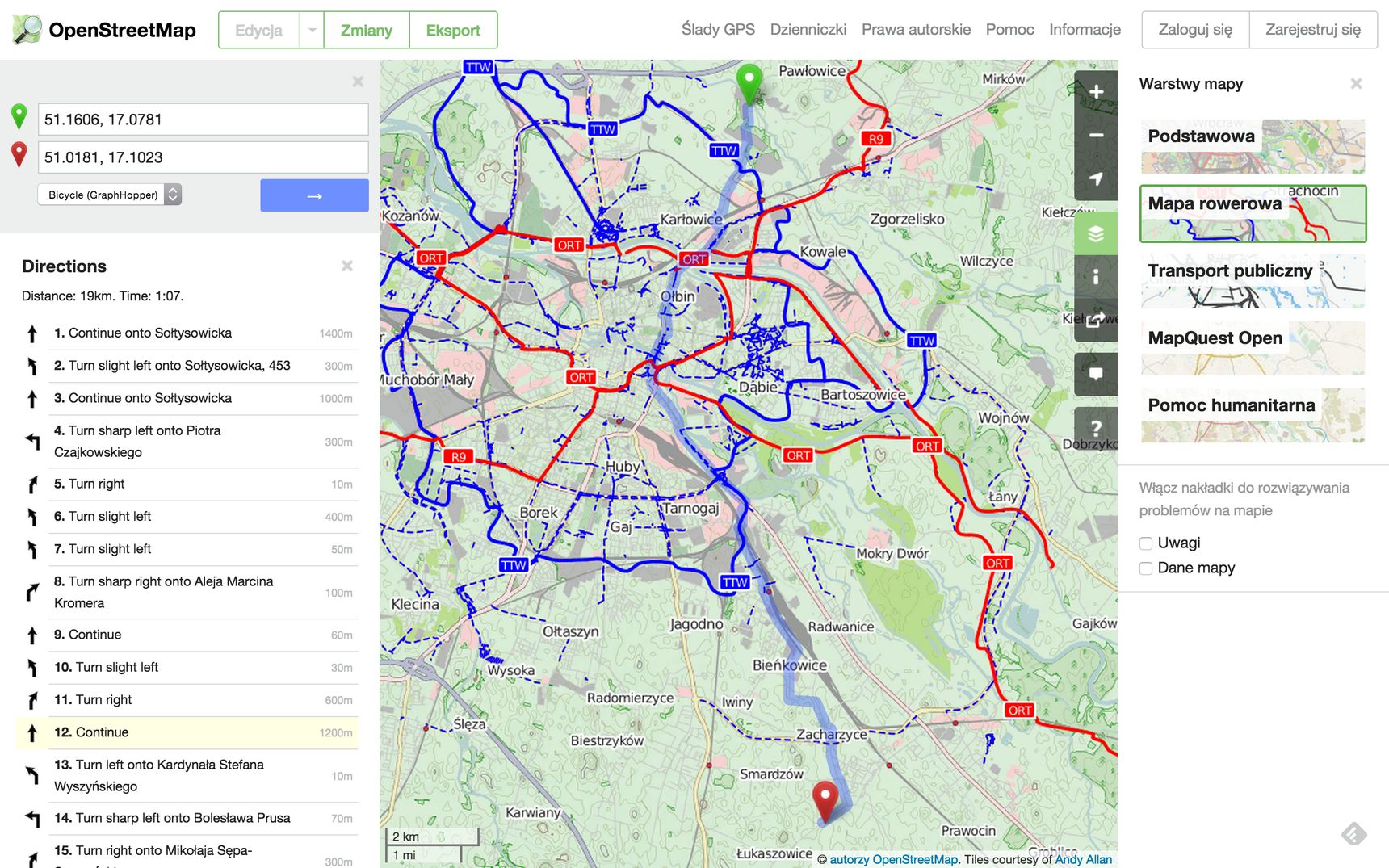Close the routing form with X
Screen dimensions: 1389x868
(358, 82)
